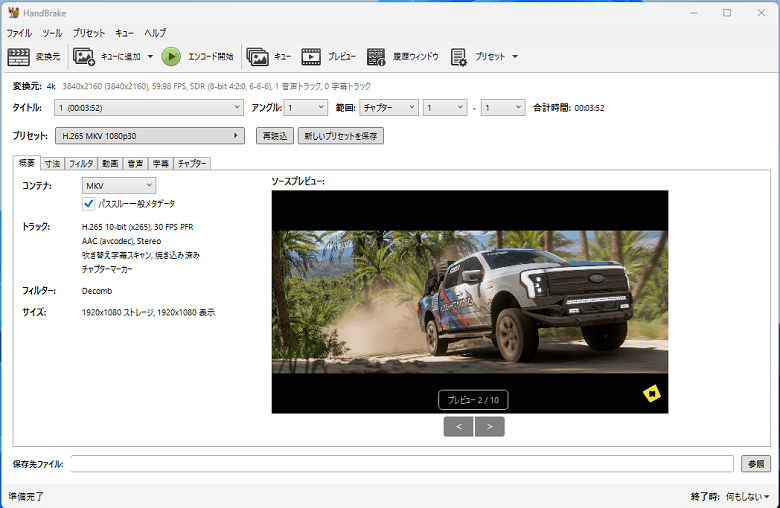The image size is (780, 508).
Task: Switch to the 寸法 tab
Action: 52,164
